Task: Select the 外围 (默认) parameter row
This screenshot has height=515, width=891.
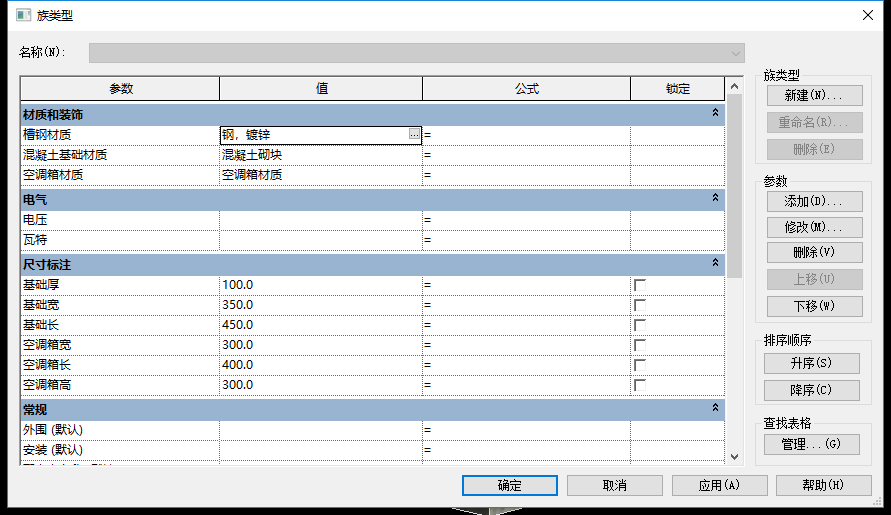Action: 372,430
